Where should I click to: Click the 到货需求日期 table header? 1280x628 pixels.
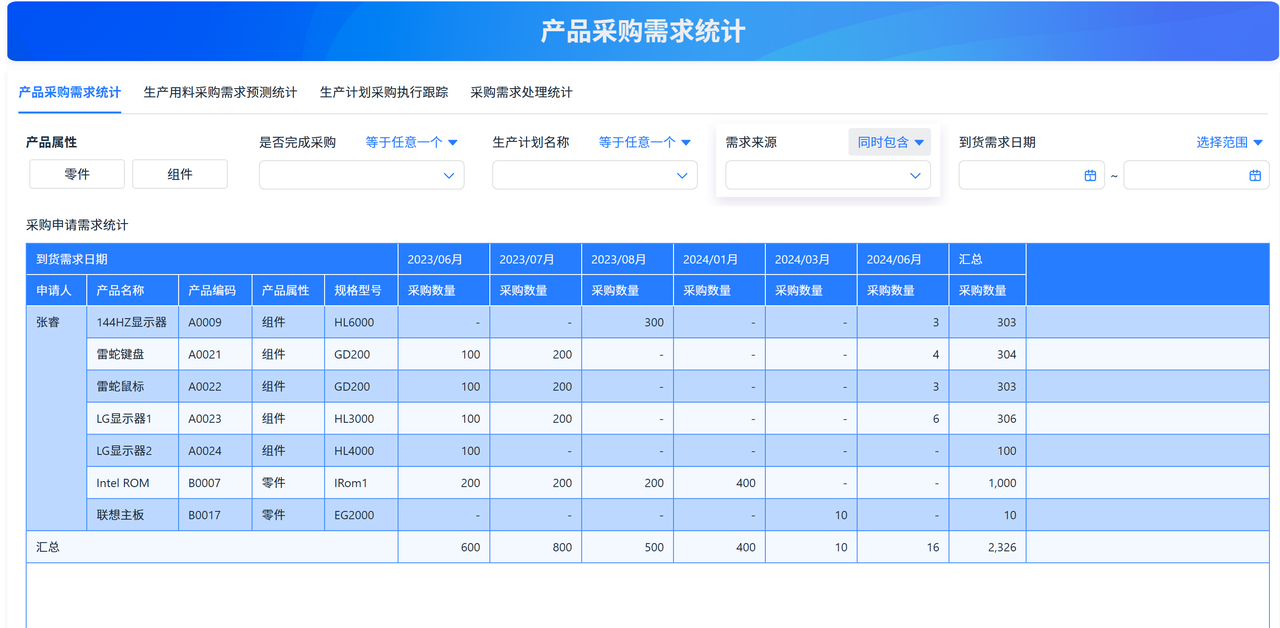pos(212,259)
